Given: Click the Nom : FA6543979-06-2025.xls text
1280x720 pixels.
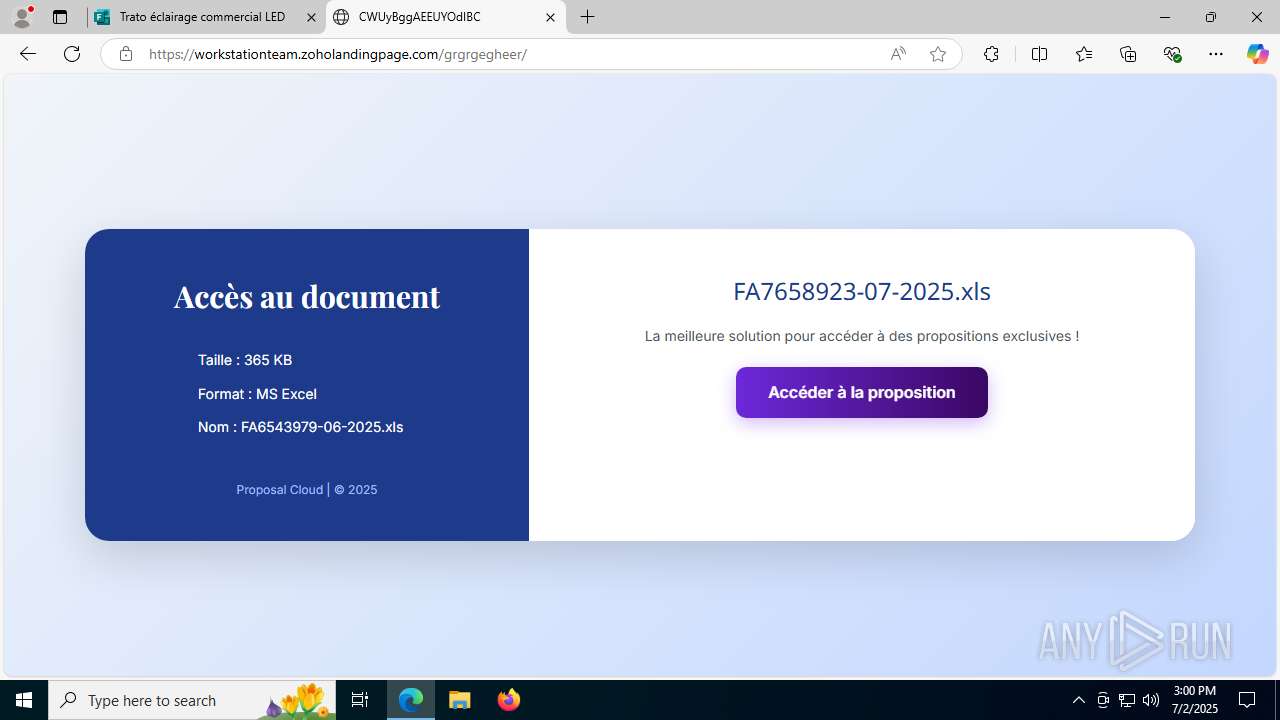Looking at the screenshot, I should (300, 427).
